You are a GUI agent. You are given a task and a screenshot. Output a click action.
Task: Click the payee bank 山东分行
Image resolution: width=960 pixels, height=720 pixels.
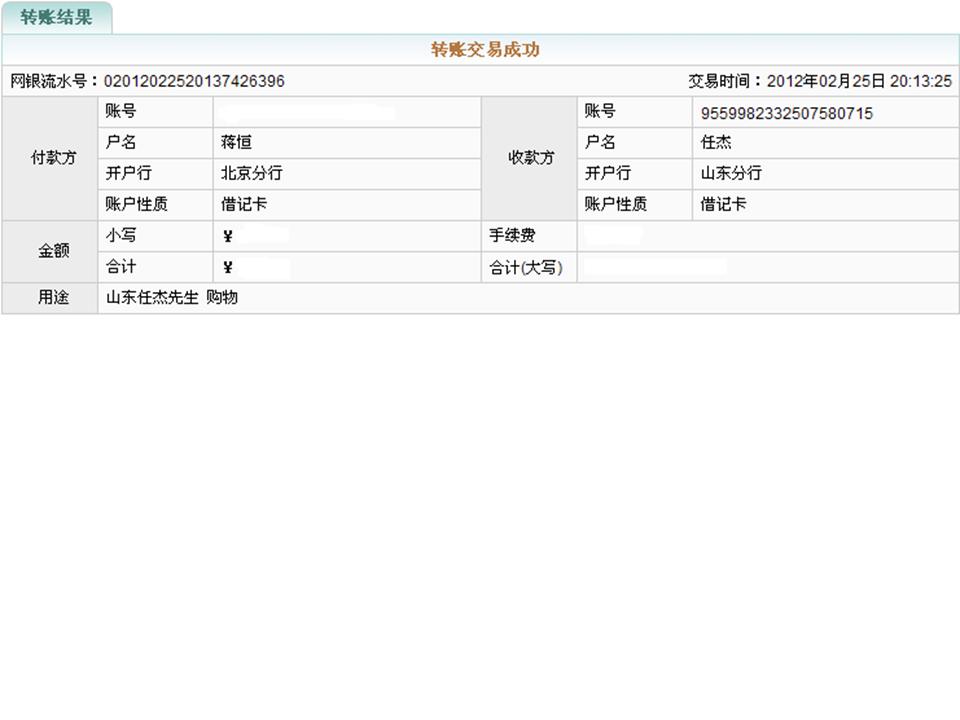pos(731,173)
